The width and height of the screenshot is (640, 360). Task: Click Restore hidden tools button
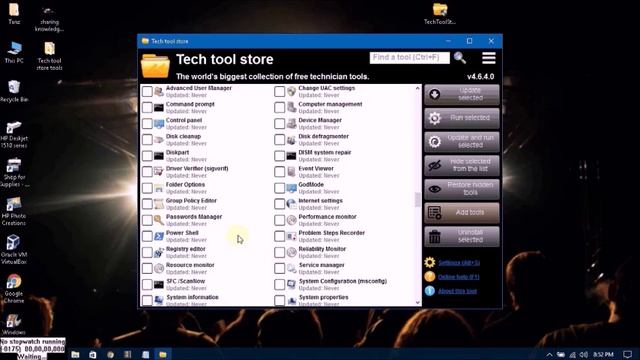click(462, 189)
